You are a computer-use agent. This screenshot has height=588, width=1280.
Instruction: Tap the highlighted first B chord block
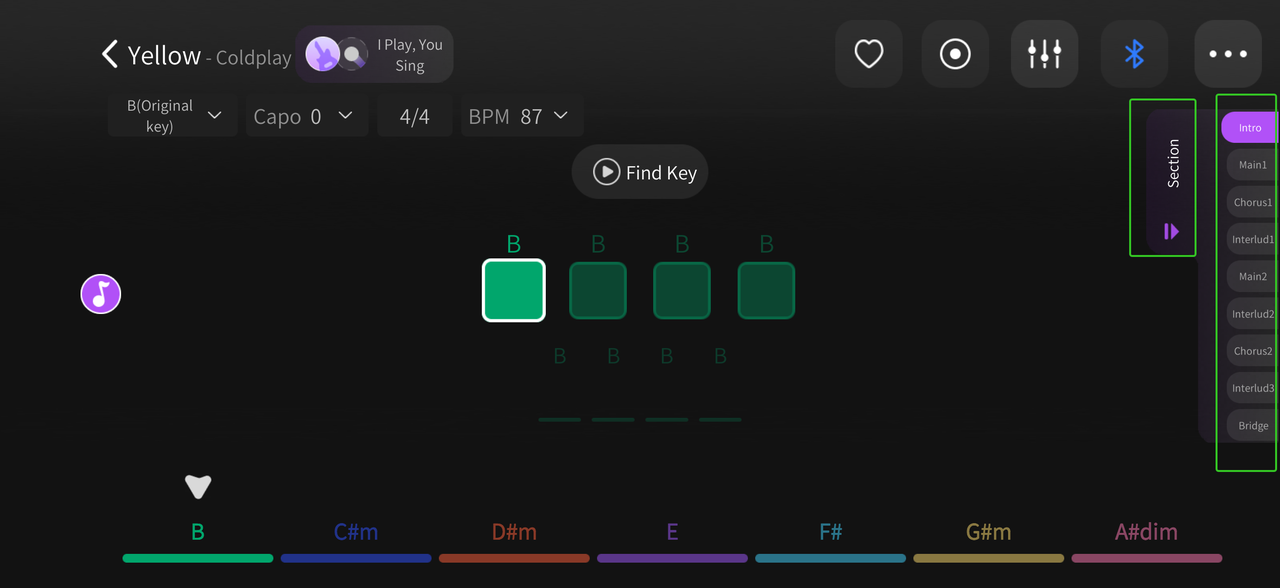(x=514, y=290)
